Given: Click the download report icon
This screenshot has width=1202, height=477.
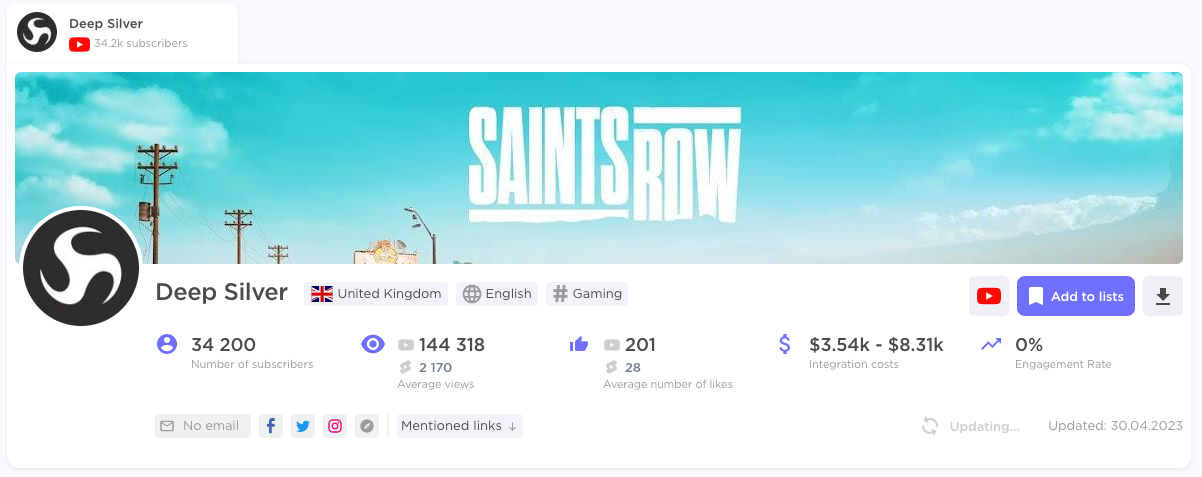Looking at the screenshot, I should (x=1162, y=296).
